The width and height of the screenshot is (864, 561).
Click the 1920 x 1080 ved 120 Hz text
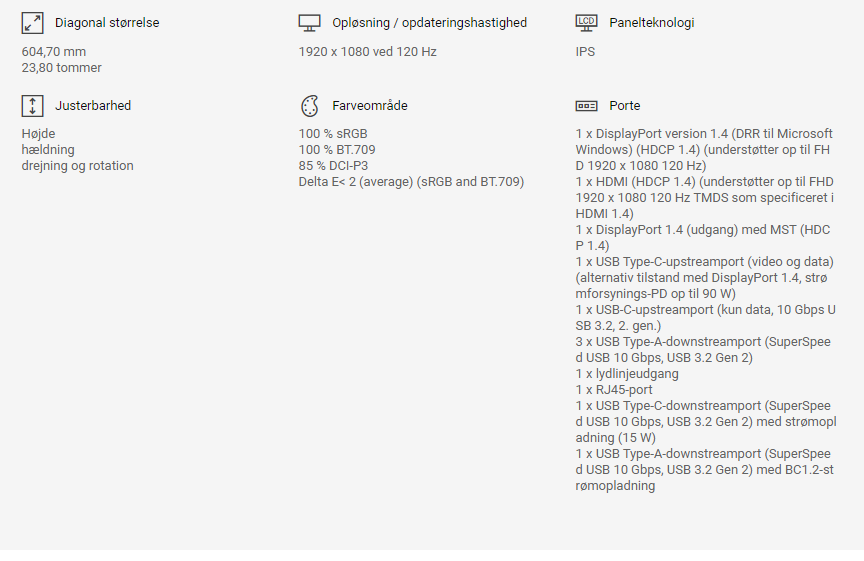pyautogui.click(x=367, y=52)
